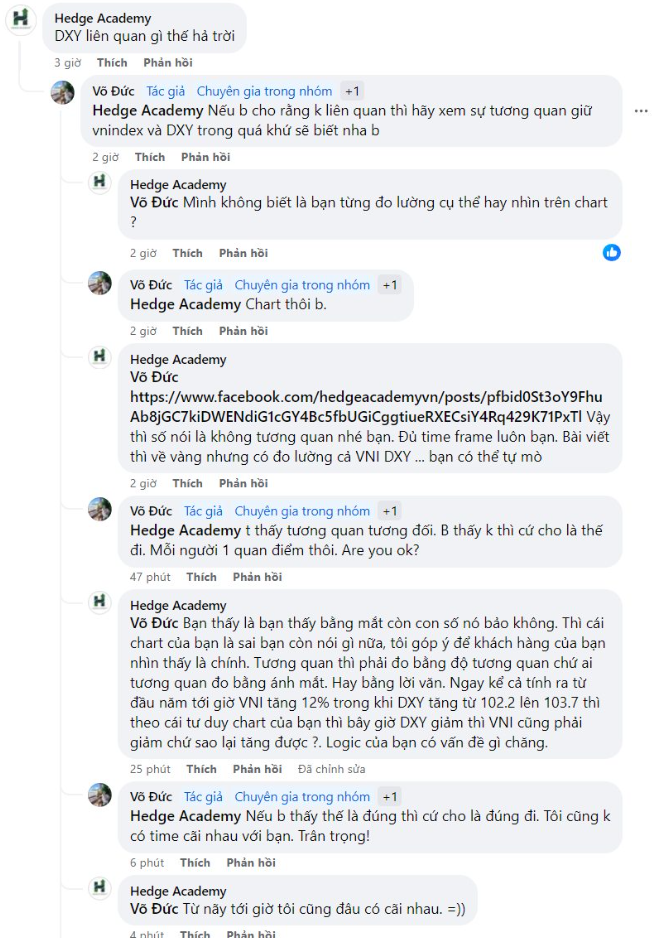Open the hedgeacademyvn Facebook post link
The image size is (653, 938).
point(366,405)
